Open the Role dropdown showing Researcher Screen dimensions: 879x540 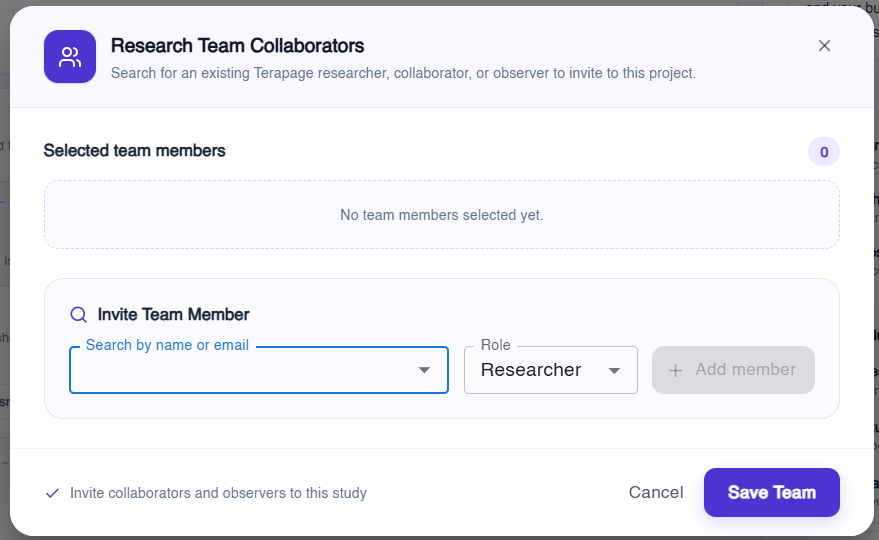click(x=550, y=370)
